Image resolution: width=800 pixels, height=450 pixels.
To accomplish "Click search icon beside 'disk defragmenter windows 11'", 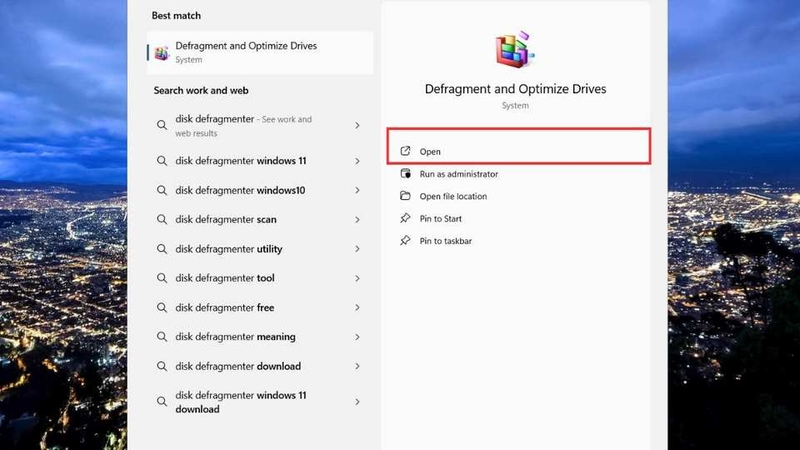I will [x=162, y=161].
